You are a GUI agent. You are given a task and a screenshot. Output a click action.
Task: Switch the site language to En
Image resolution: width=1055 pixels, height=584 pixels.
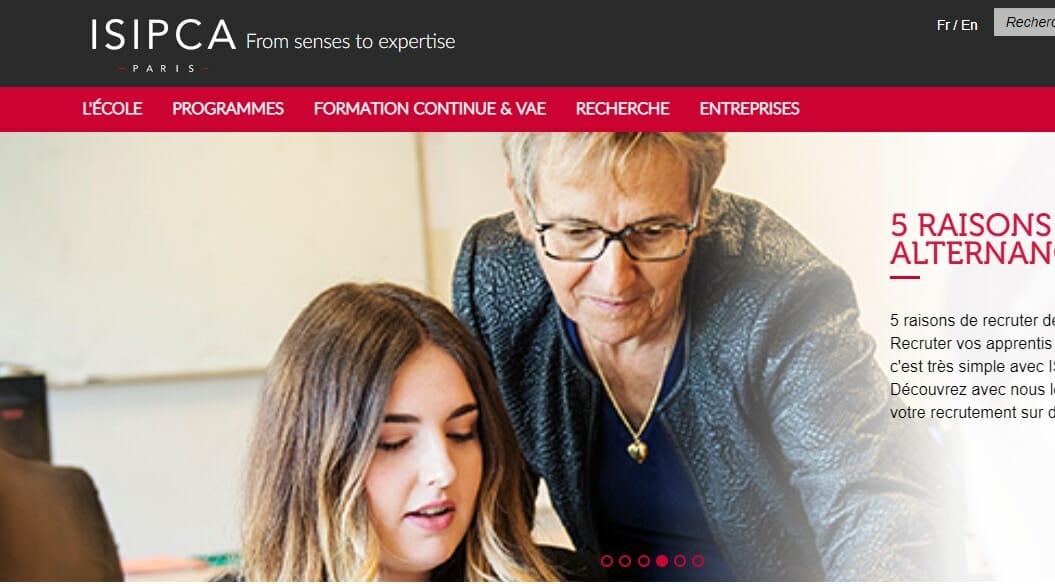(x=969, y=25)
